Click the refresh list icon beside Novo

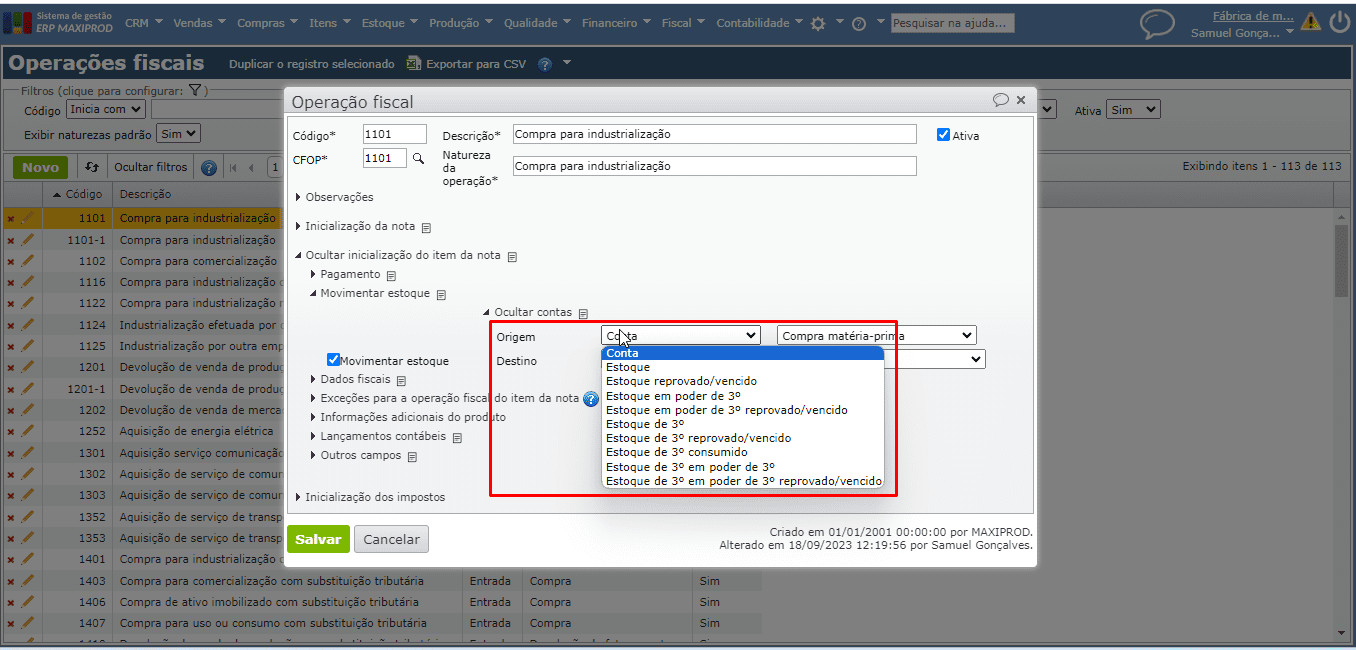pyautogui.click(x=92, y=167)
